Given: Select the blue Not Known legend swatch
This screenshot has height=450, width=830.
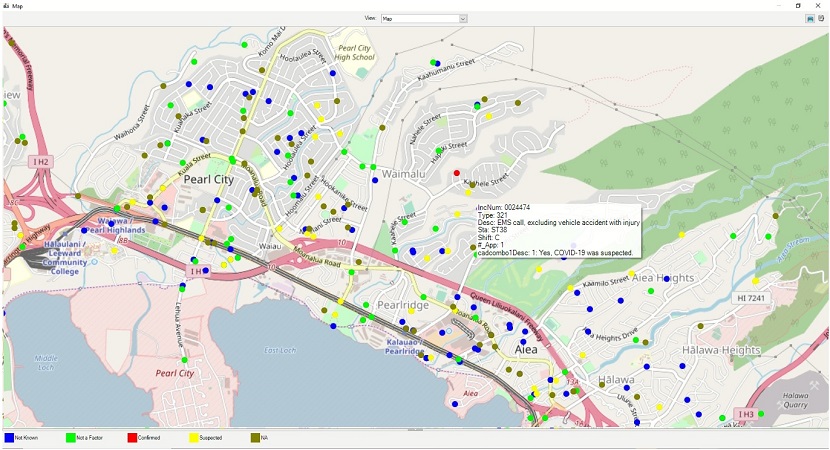Looking at the screenshot, I should pos(9,438).
